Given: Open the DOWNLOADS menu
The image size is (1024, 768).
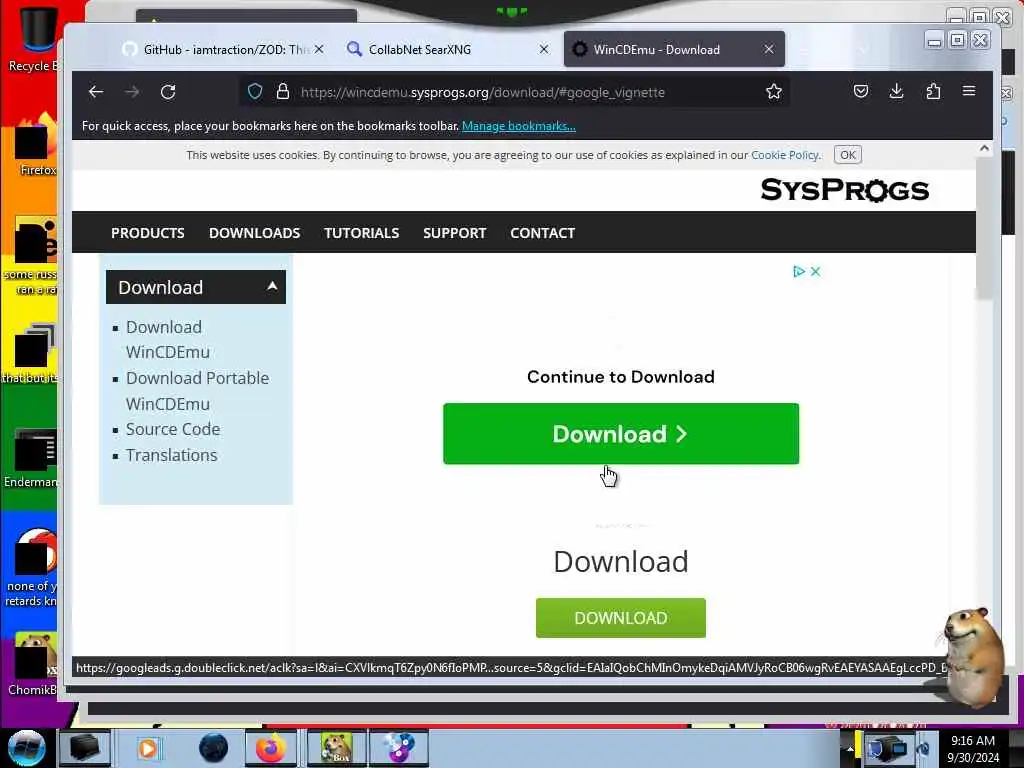Looking at the screenshot, I should coord(255,233).
